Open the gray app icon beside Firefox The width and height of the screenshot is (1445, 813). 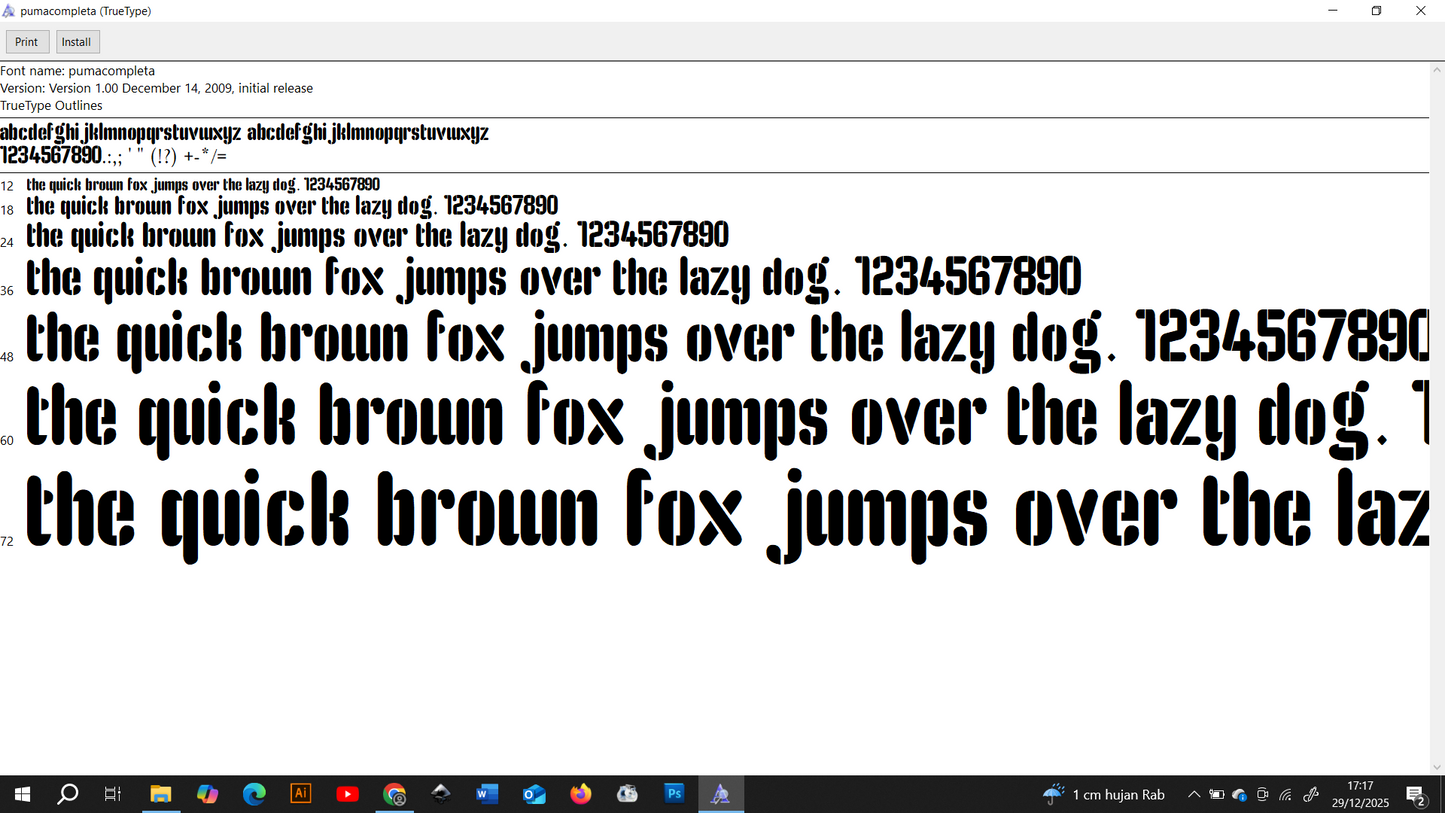coord(628,794)
